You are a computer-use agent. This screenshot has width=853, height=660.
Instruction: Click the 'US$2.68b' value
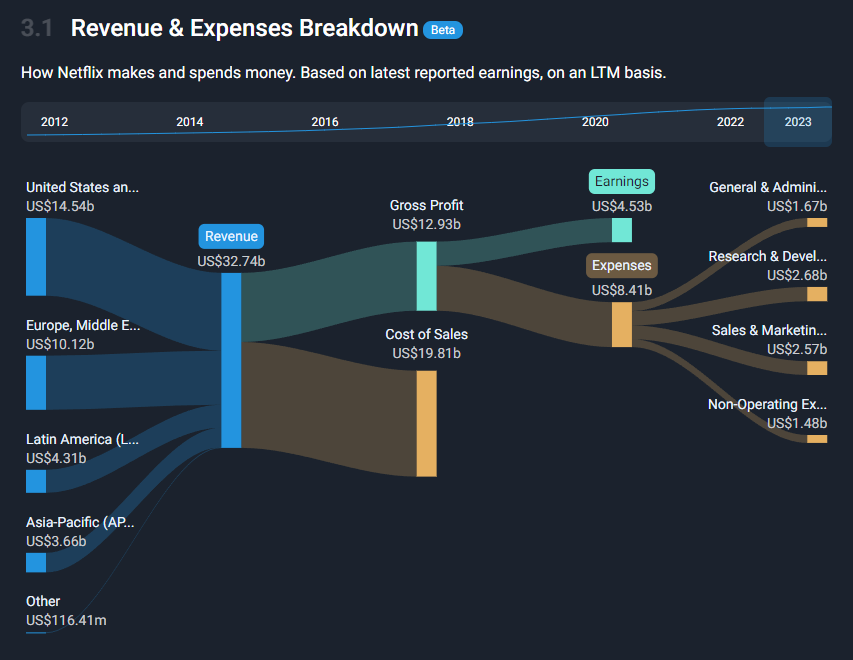pyautogui.click(x=797, y=275)
